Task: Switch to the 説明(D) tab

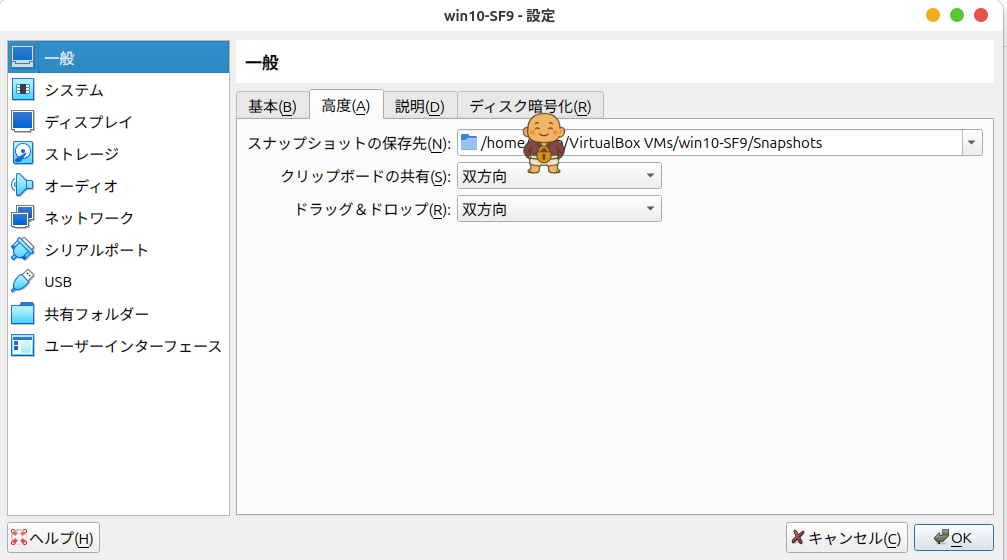Action: (x=419, y=107)
